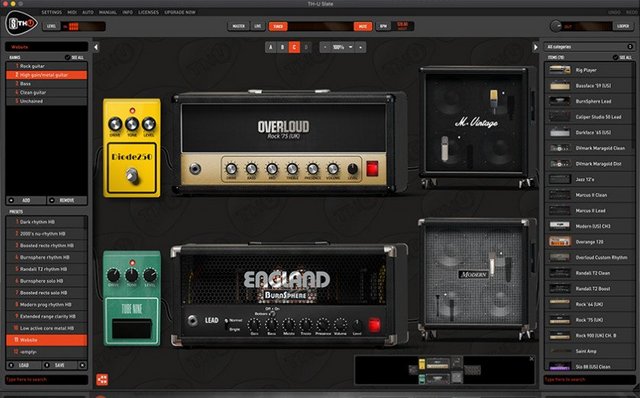Select the lower-left microphone in M-Vintage cabinet
Screen dimensions: 640x398
coord(445,149)
